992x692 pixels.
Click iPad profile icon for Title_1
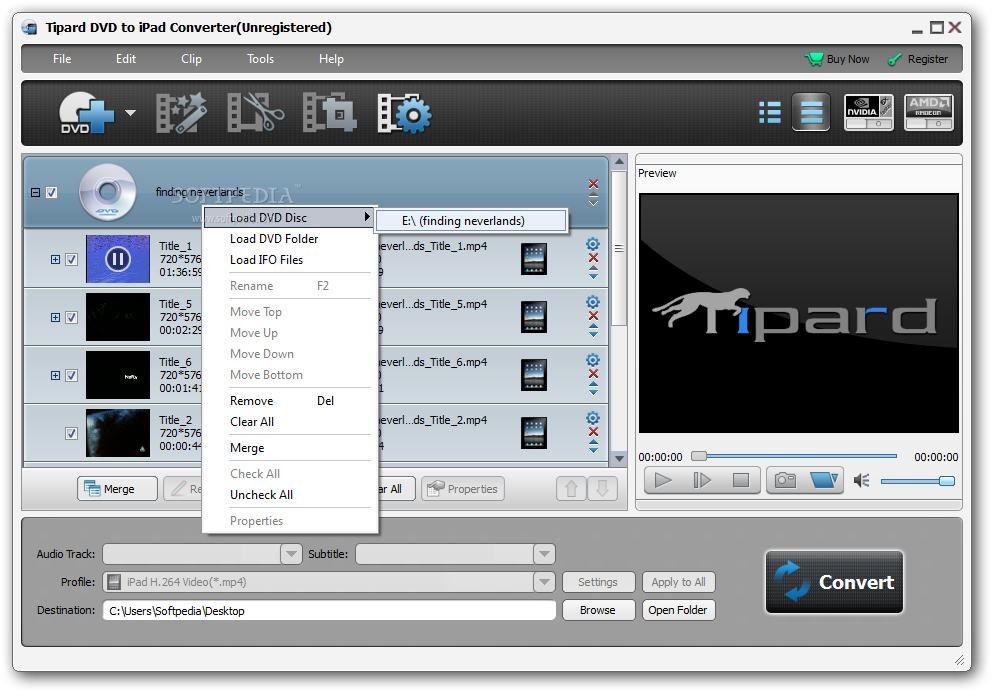pyautogui.click(x=534, y=259)
